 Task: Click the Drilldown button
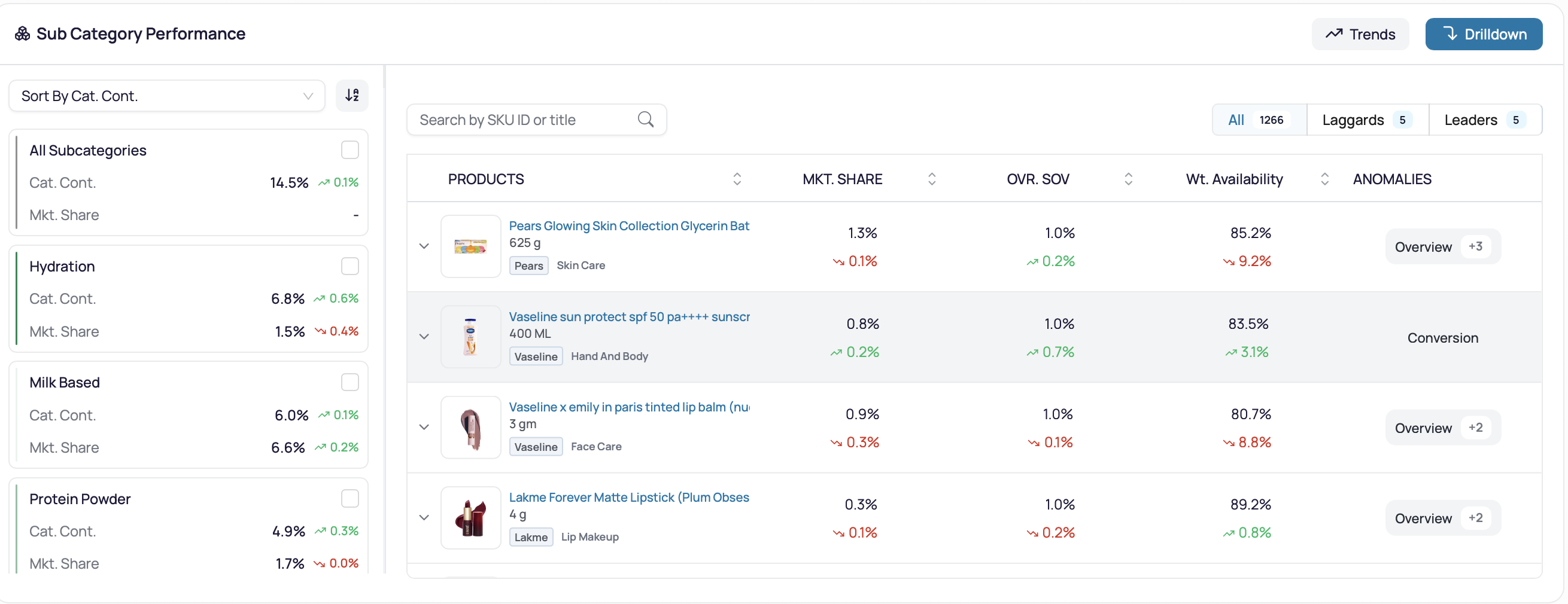point(1484,34)
